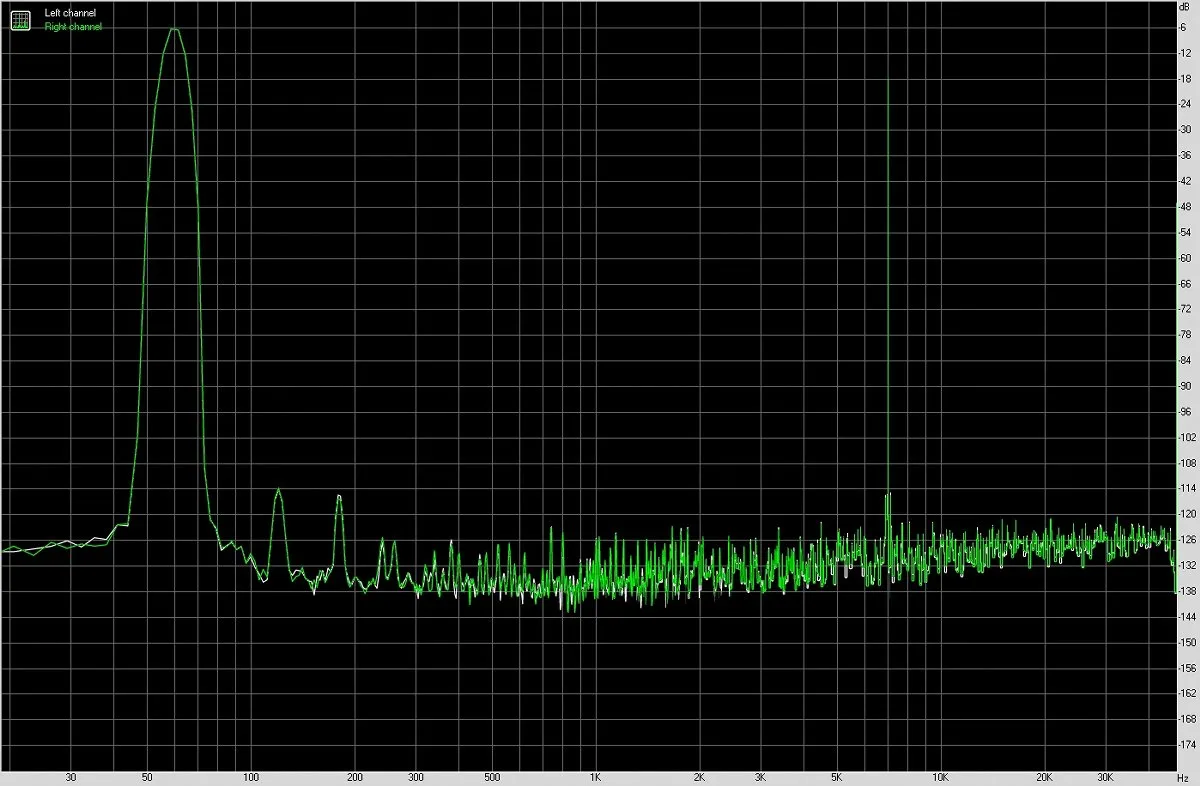Click the -84 dB scale label

[1187, 360]
